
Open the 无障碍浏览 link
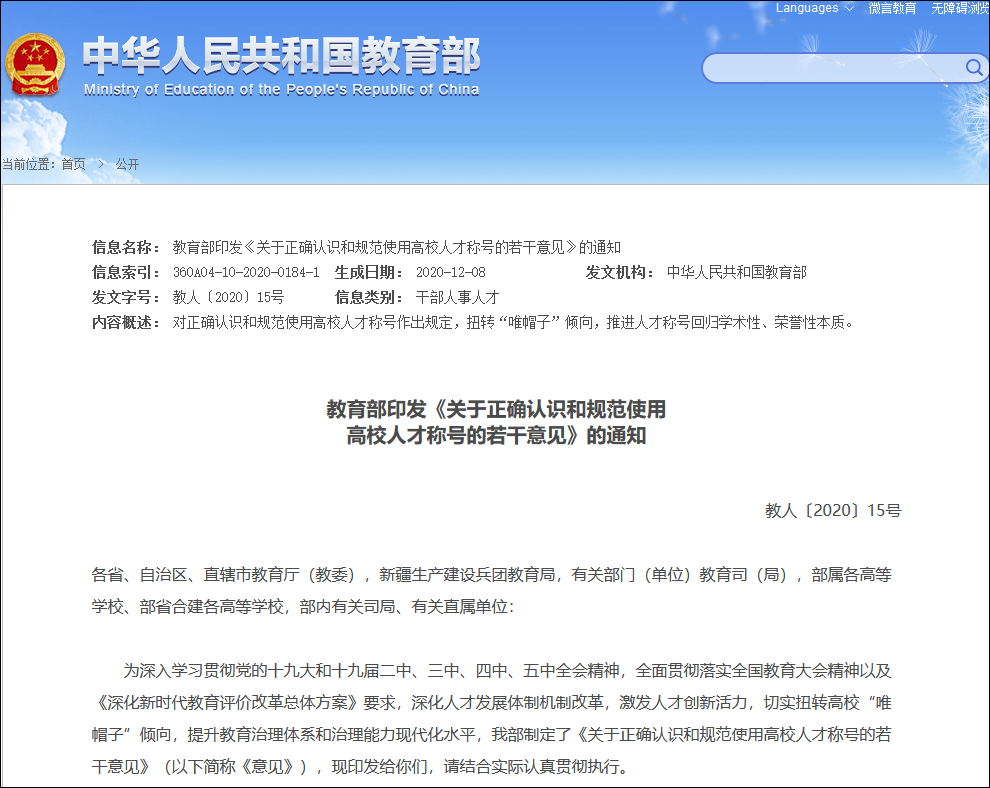point(960,8)
